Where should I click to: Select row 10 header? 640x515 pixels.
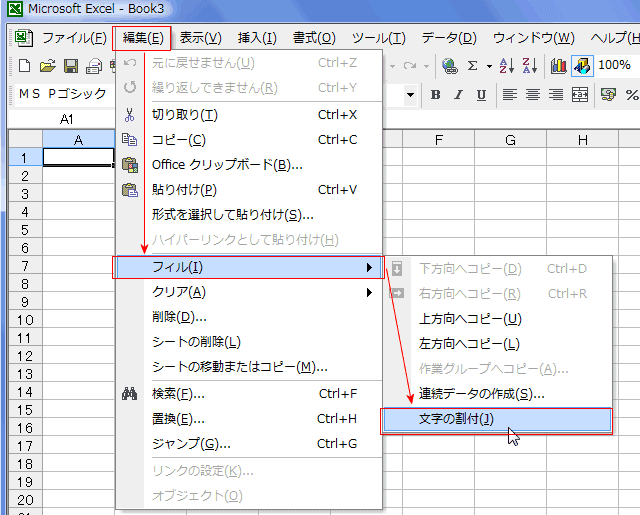25,320
